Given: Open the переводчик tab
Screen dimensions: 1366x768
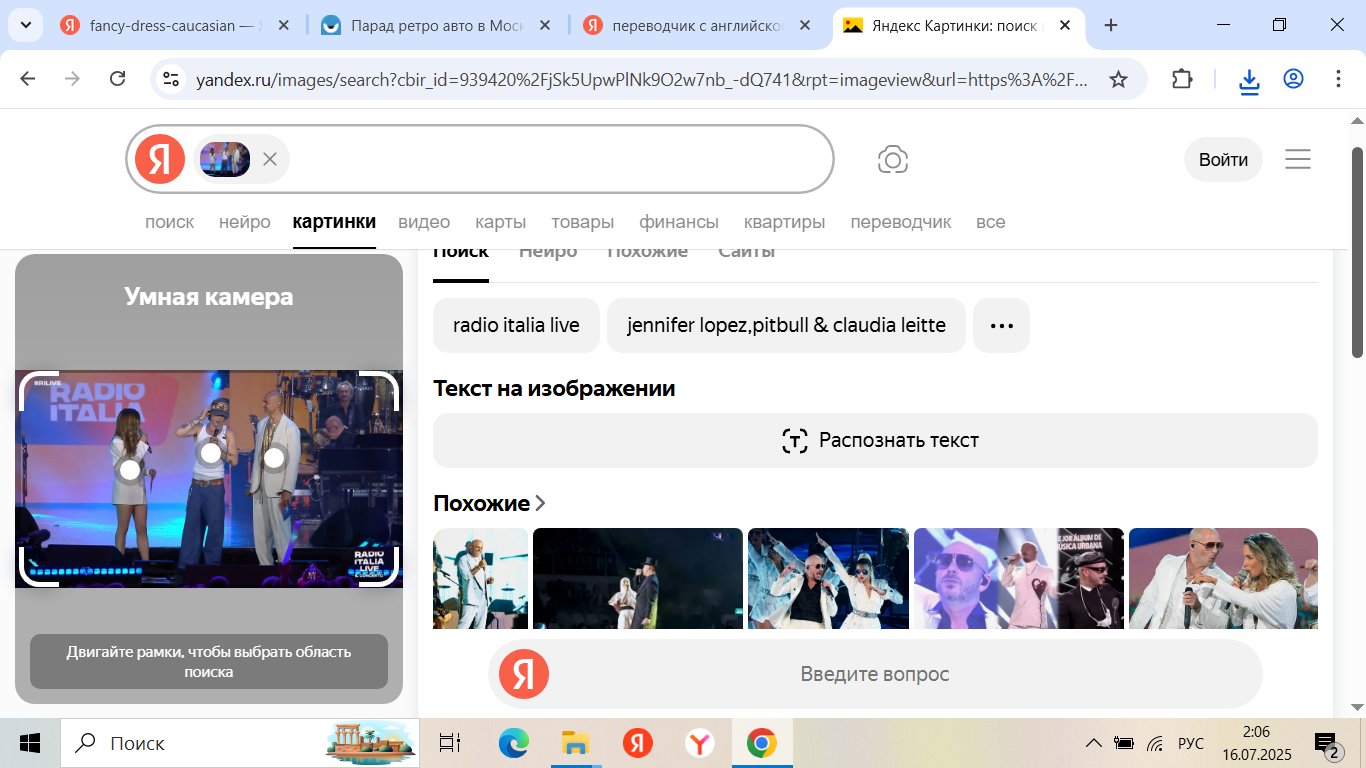Looking at the screenshot, I should 900,222.
